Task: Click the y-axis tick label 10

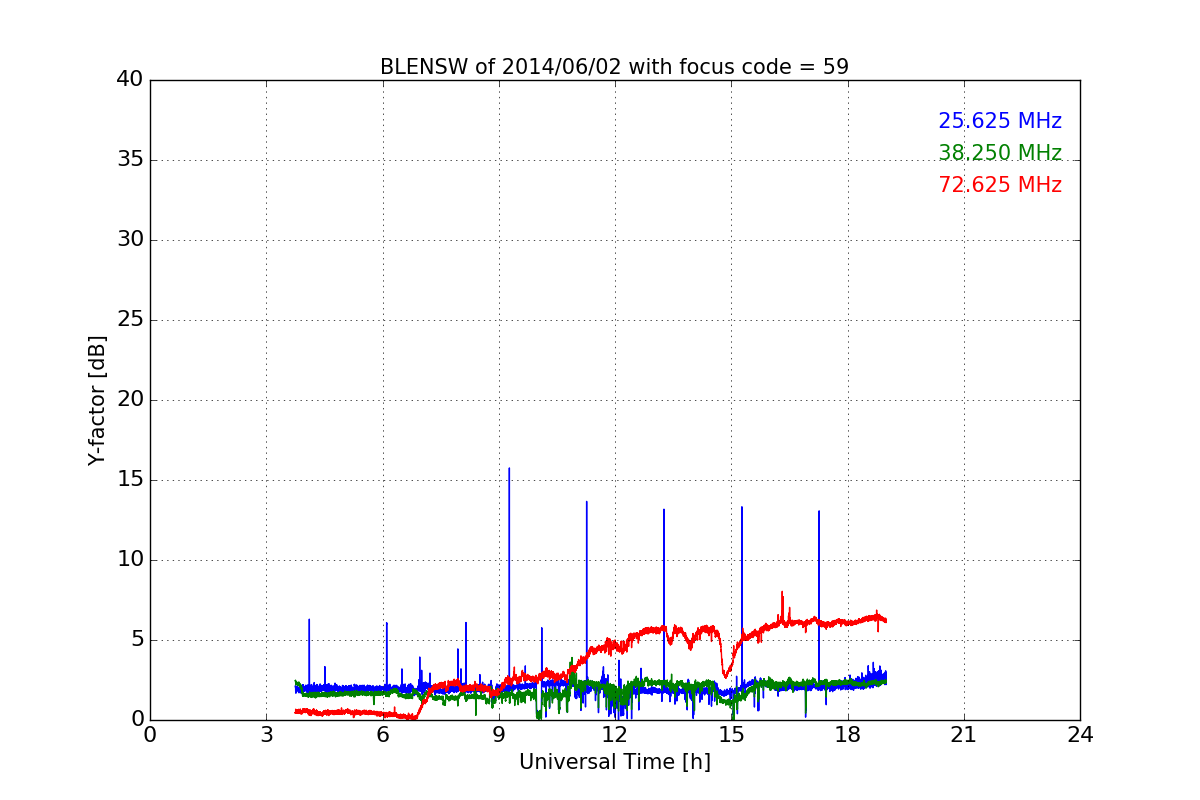Action: pyautogui.click(x=130, y=560)
